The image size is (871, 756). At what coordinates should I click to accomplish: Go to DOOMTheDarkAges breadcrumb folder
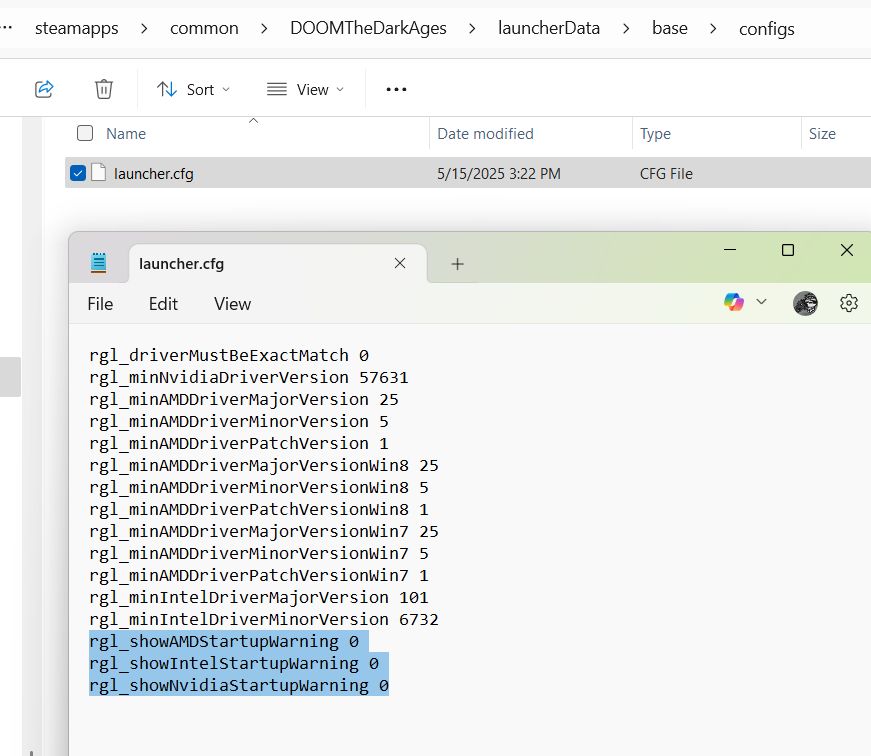(x=368, y=28)
